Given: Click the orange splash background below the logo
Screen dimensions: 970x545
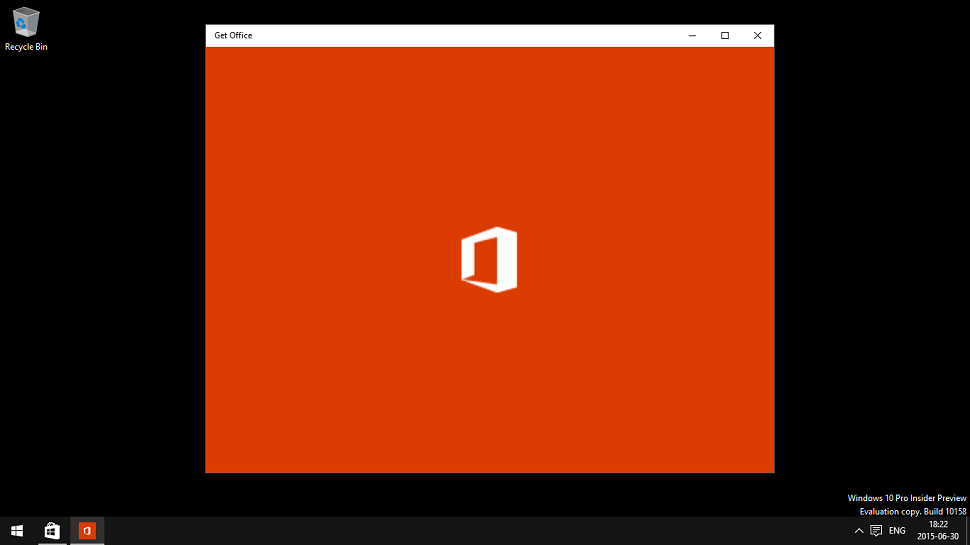Looking at the screenshot, I should click(x=489, y=390).
